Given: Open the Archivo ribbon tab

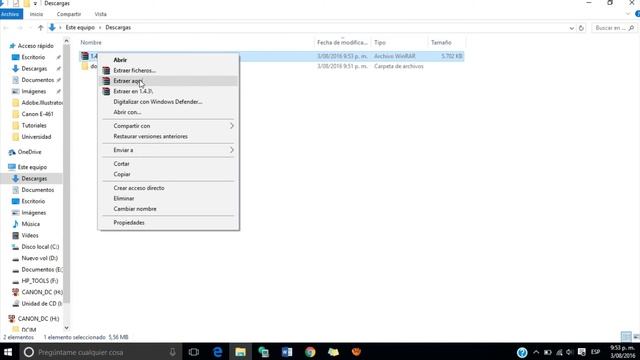Looking at the screenshot, I should coord(11,14).
